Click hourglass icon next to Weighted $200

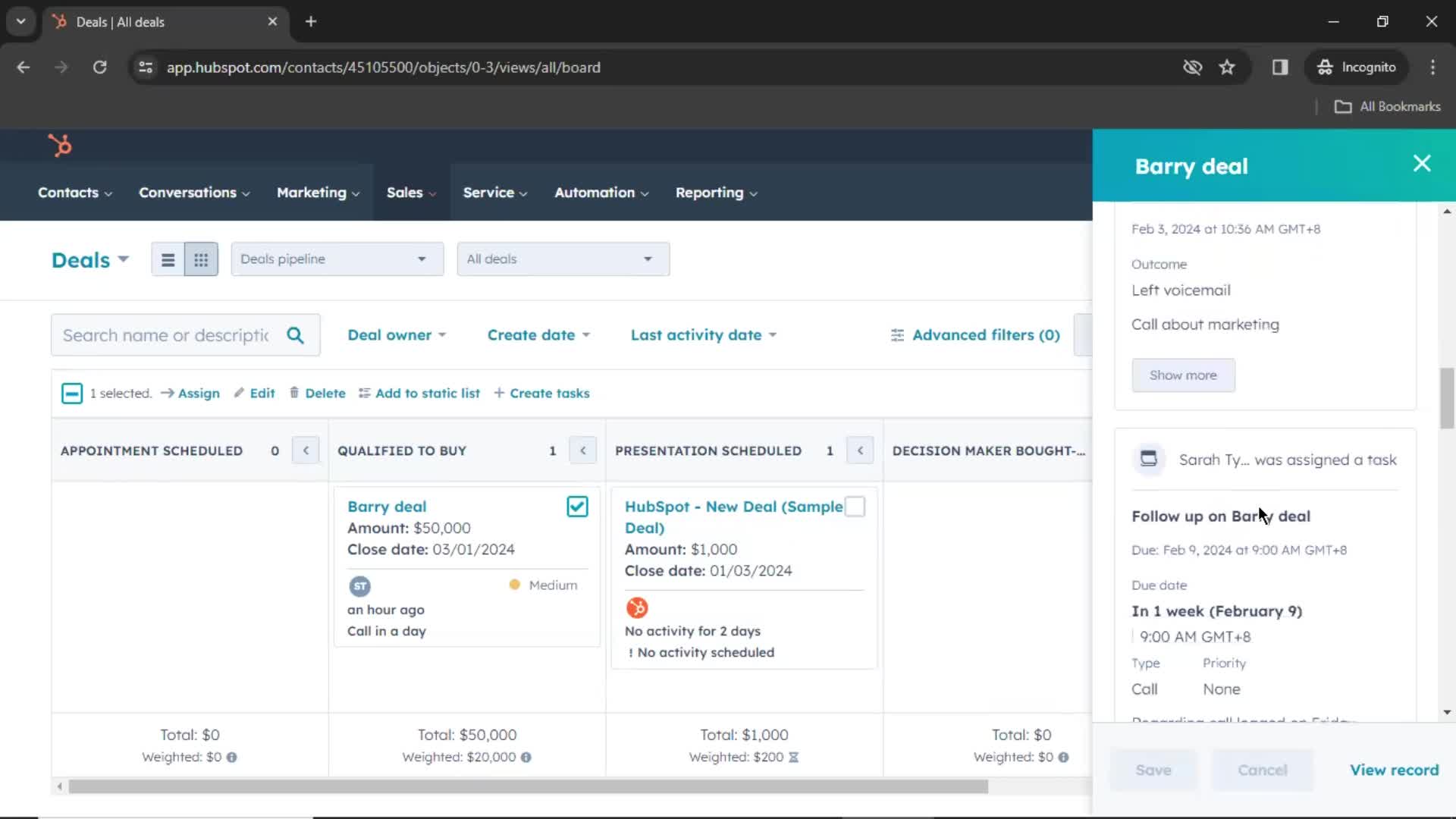(x=793, y=757)
